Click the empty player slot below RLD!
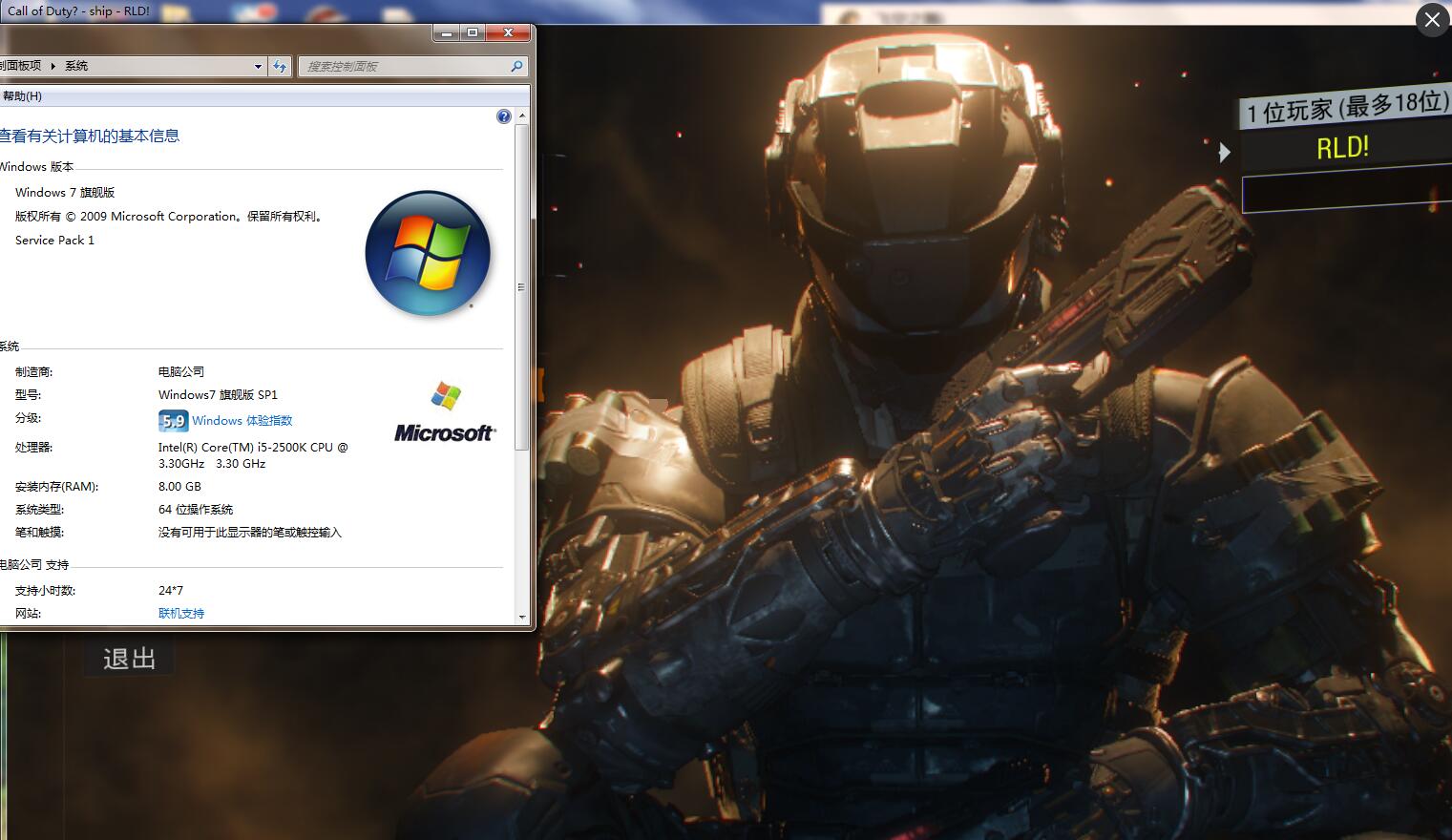This screenshot has width=1452, height=840. click(1346, 190)
